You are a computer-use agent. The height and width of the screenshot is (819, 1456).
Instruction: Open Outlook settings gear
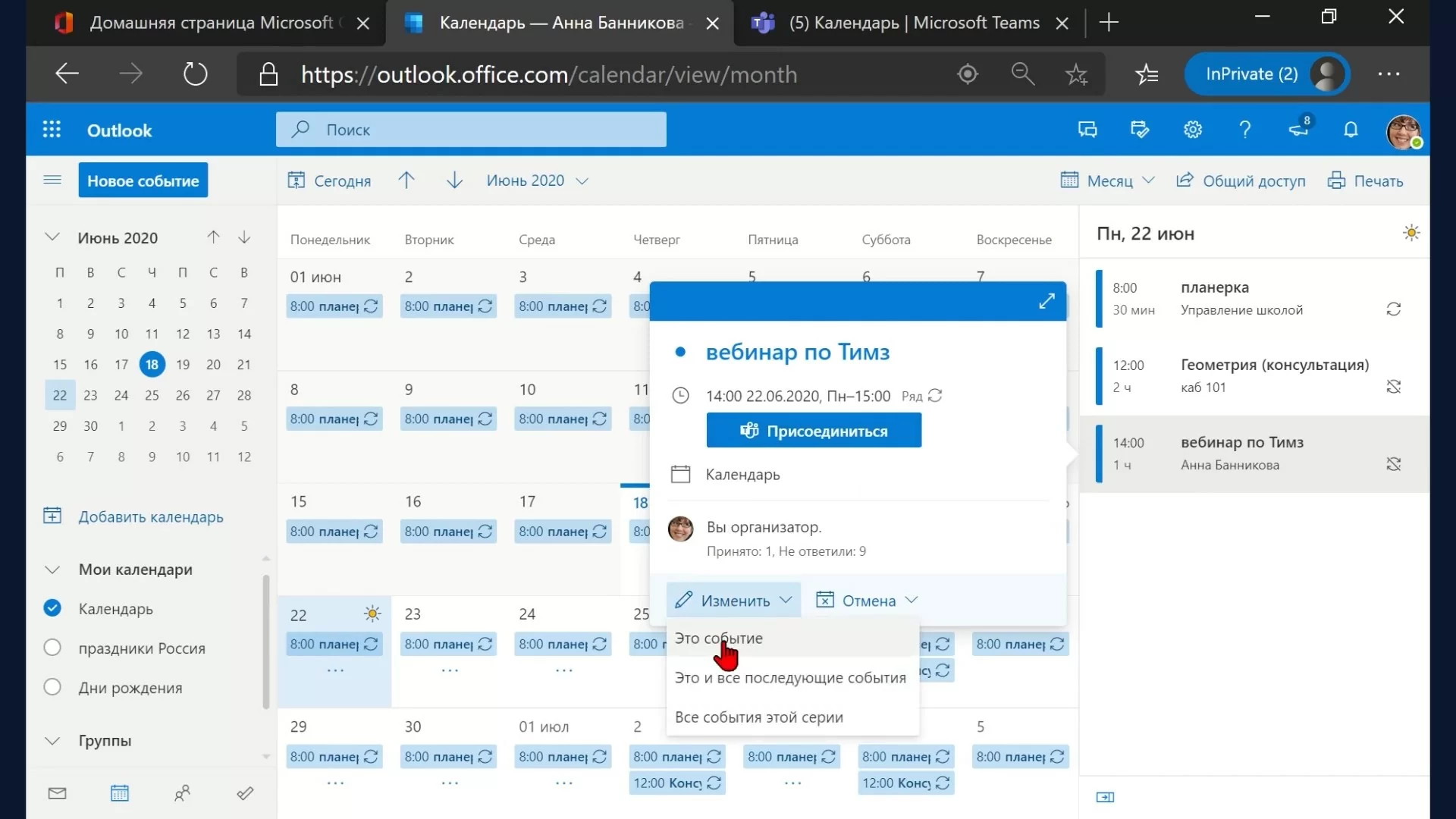(1193, 130)
